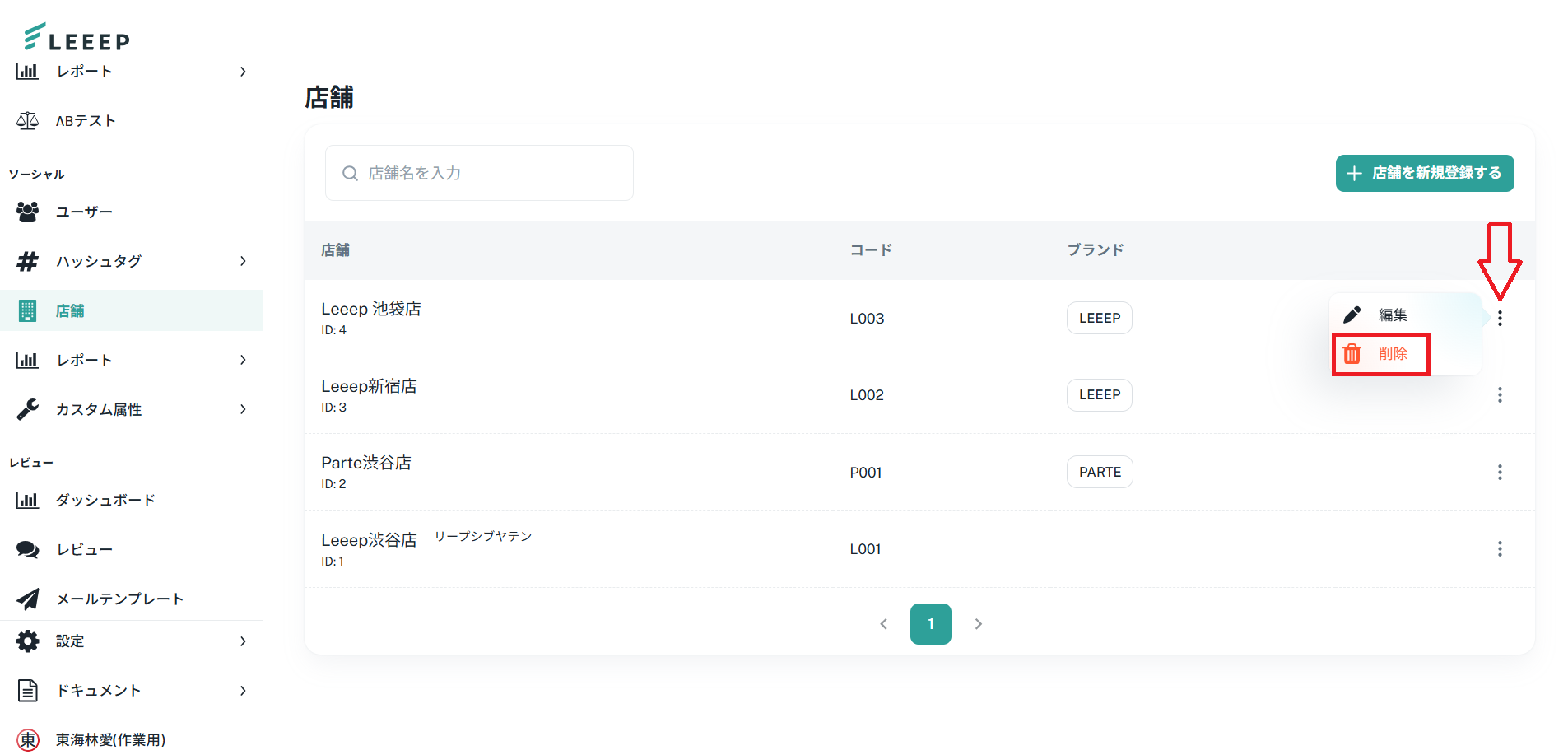Viewport: 1568px width, 755px height.
Task: Go to page 1 of pagination
Action: tap(930, 624)
